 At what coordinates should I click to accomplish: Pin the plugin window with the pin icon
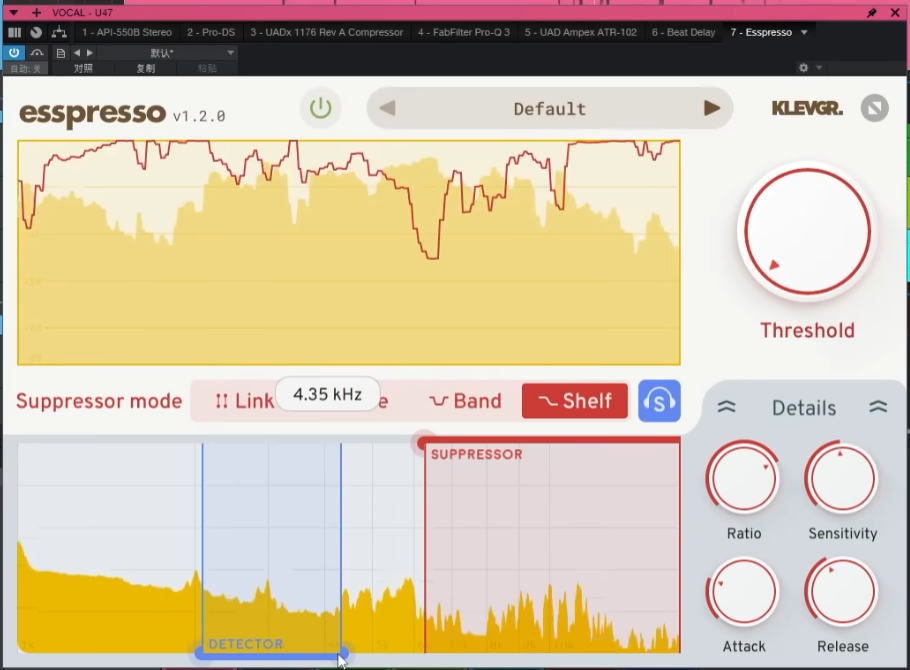click(872, 12)
